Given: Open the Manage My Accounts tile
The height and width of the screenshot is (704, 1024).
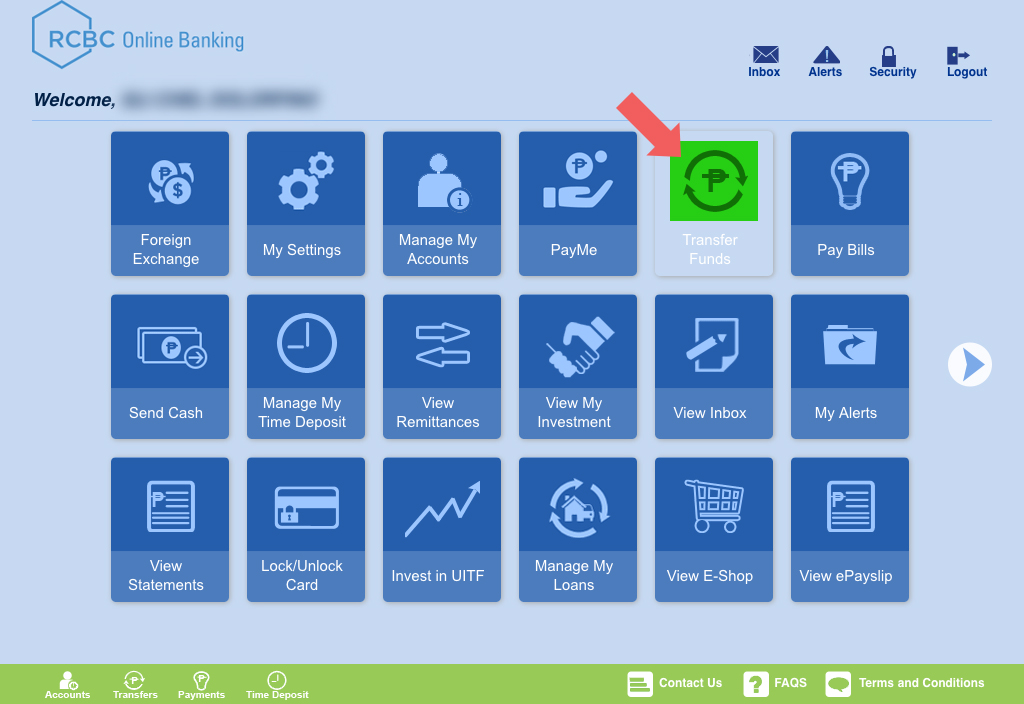Looking at the screenshot, I should [441, 204].
